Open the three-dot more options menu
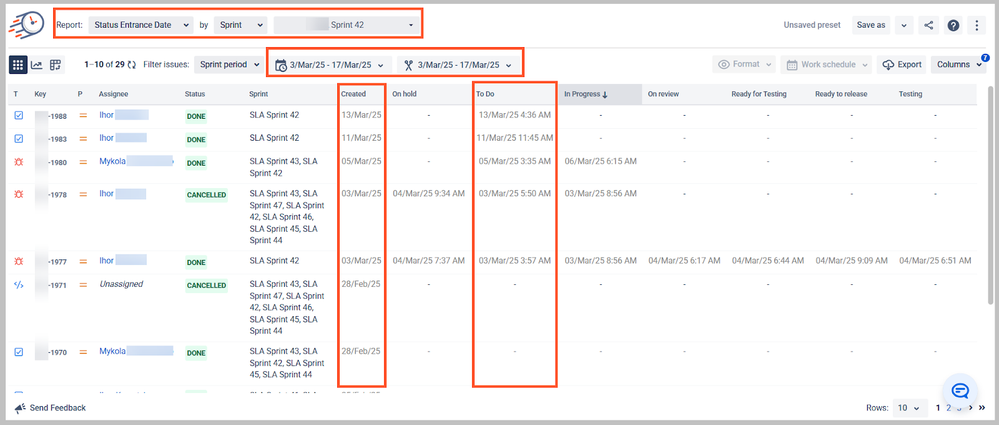The height and width of the screenshot is (425, 999). [977, 25]
